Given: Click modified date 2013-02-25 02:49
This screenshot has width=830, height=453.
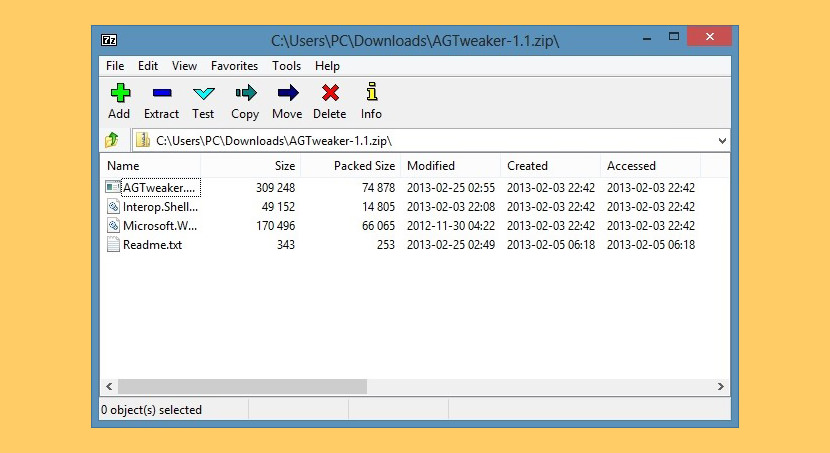Looking at the screenshot, I should coord(451,244).
